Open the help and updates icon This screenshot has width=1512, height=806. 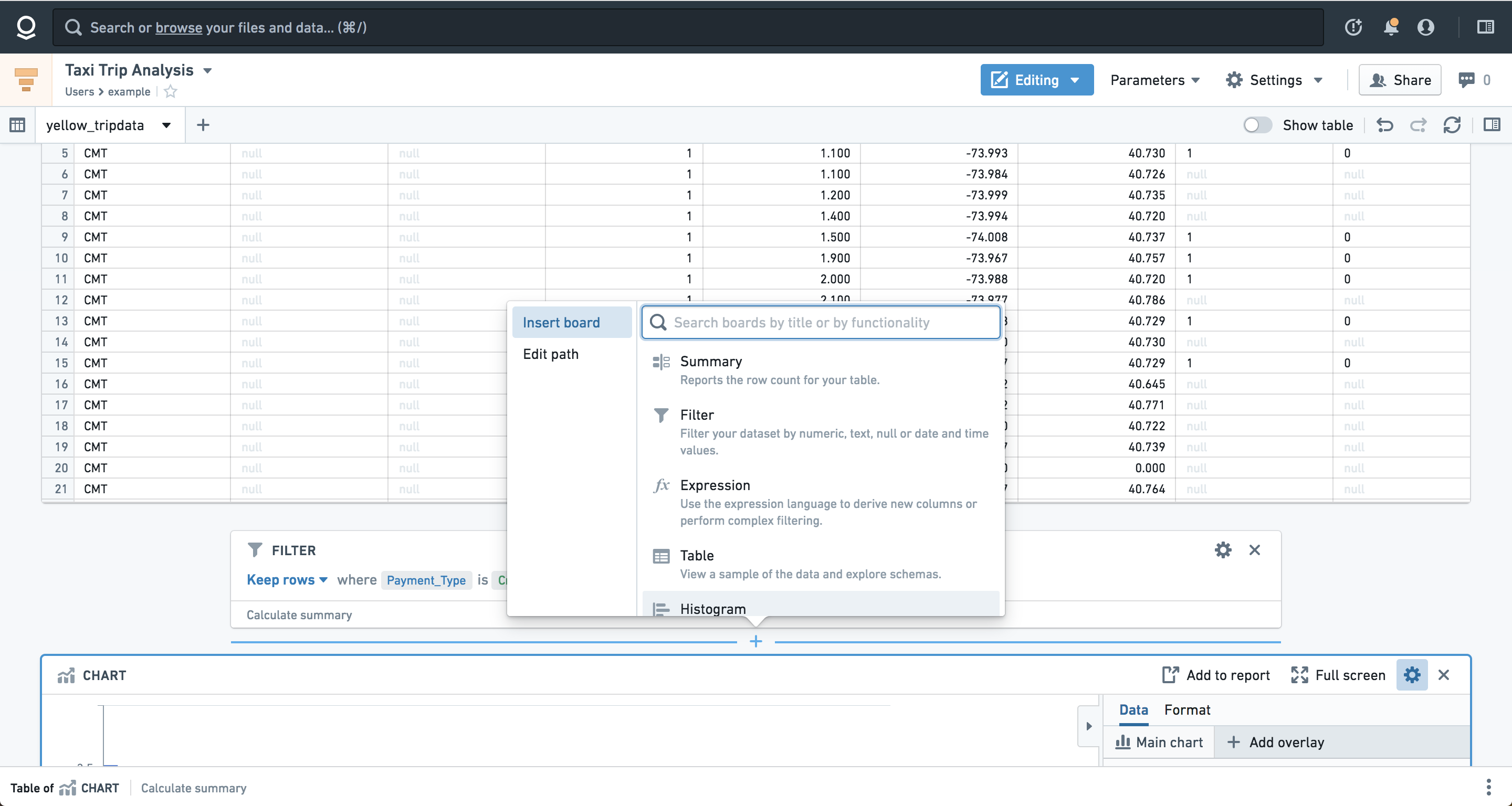pyautogui.click(x=1353, y=27)
